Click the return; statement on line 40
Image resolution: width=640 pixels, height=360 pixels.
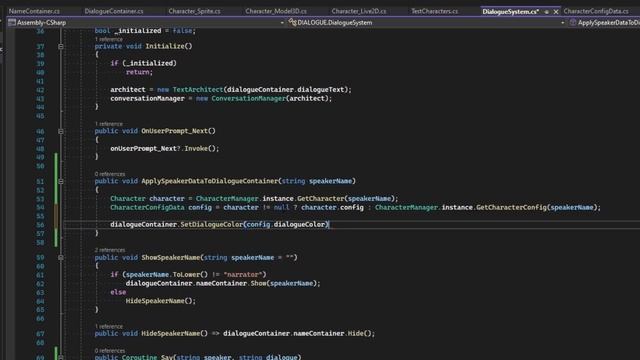(x=139, y=72)
